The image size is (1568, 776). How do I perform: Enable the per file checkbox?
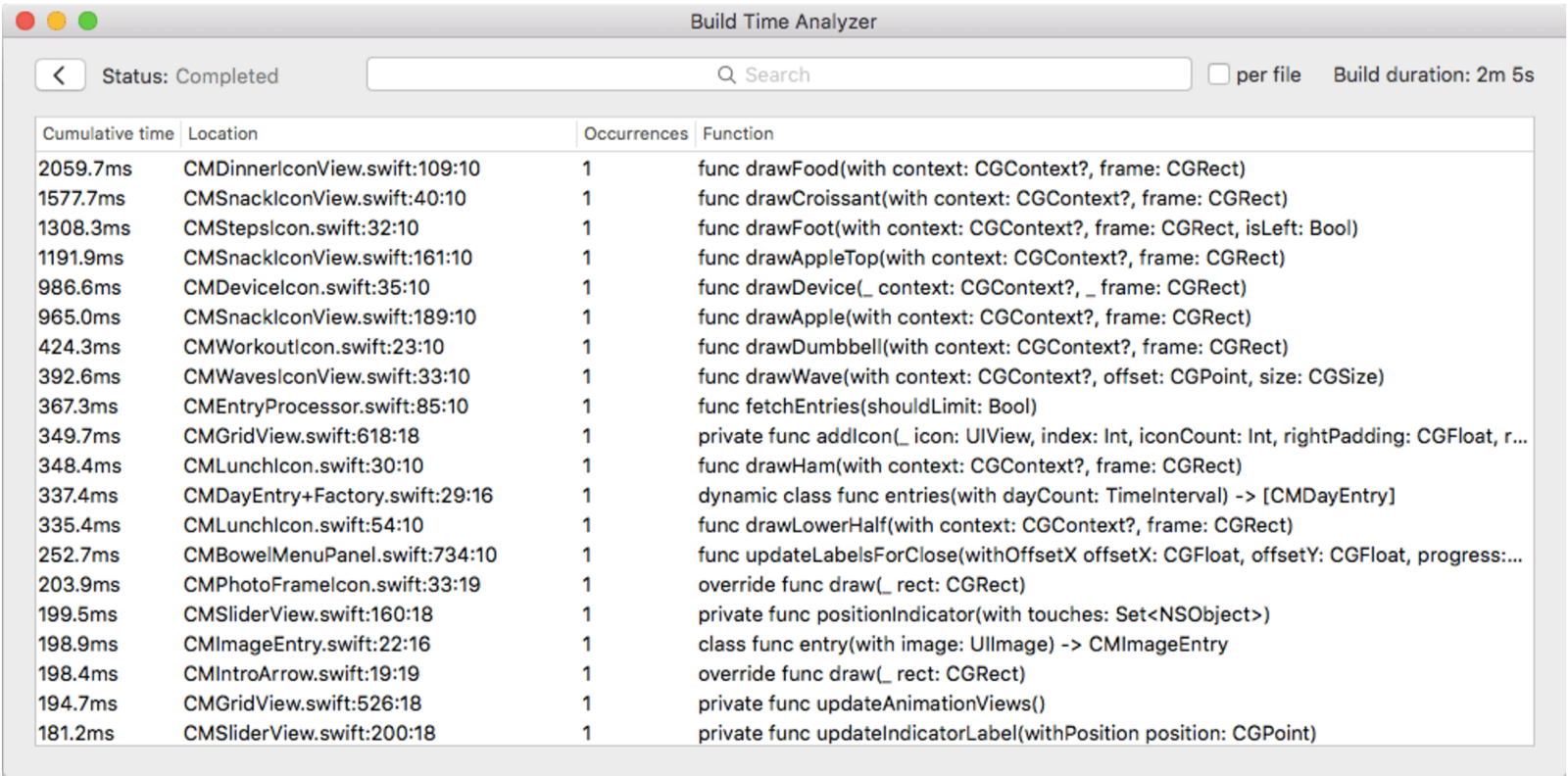tap(1218, 74)
